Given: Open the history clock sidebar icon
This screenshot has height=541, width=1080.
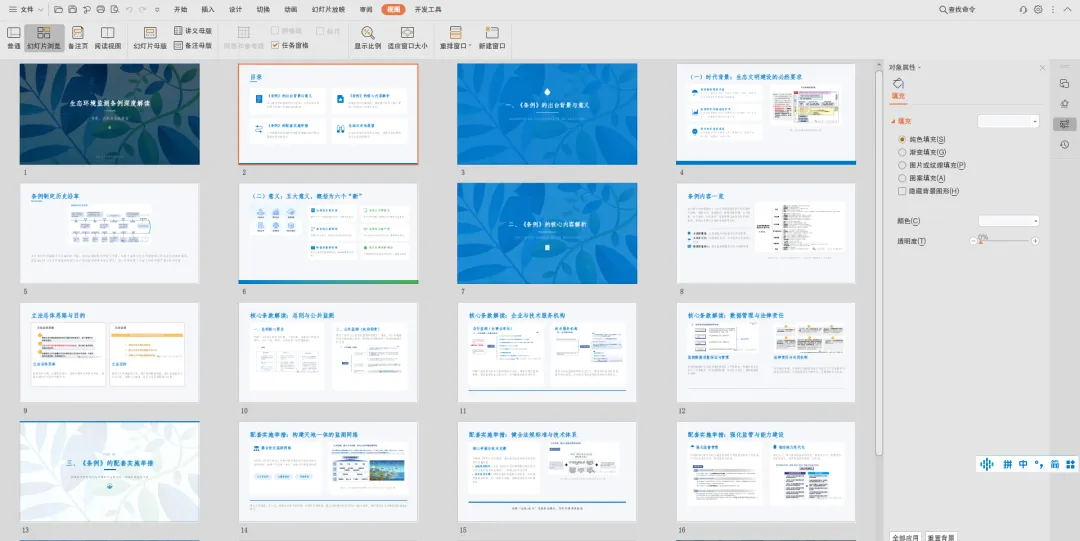Looking at the screenshot, I should point(1064,145).
